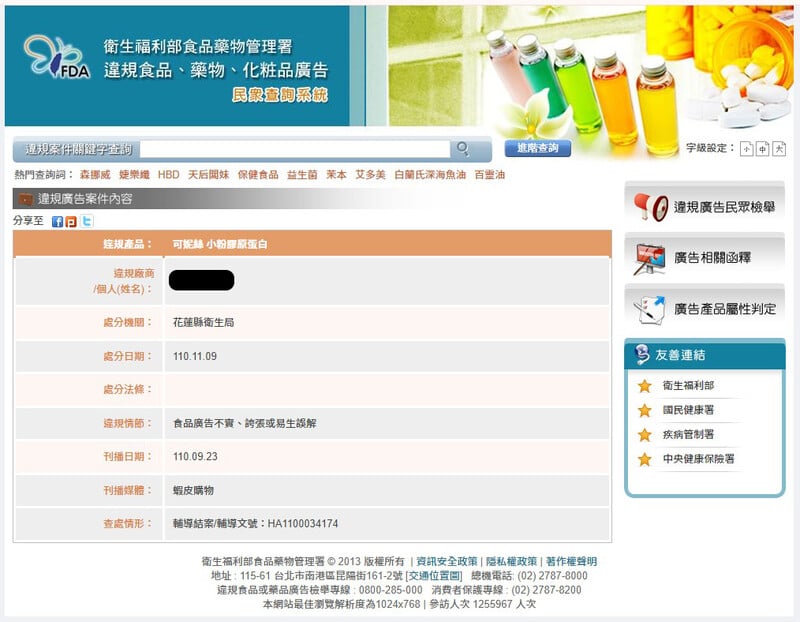
Task: Click media value 蝦皮購物
Action: coord(193,490)
